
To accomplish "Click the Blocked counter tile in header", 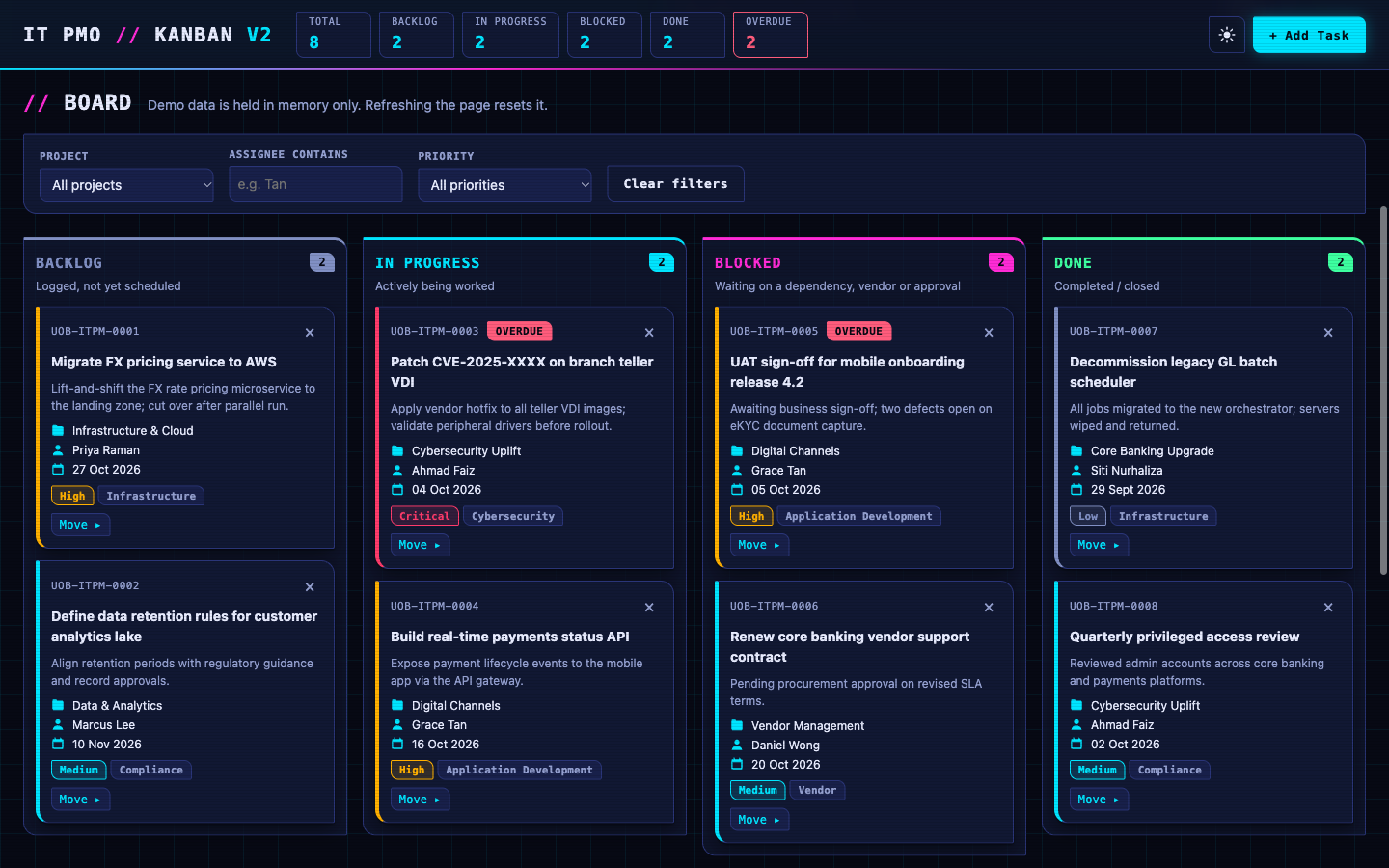I will point(605,35).
